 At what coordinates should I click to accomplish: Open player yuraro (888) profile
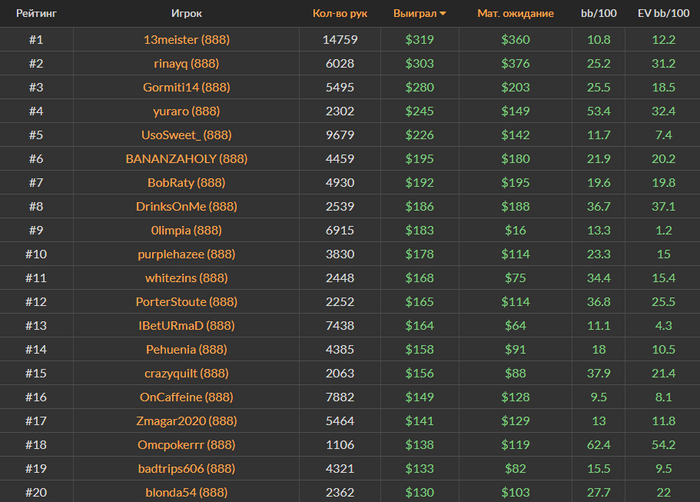[187, 111]
